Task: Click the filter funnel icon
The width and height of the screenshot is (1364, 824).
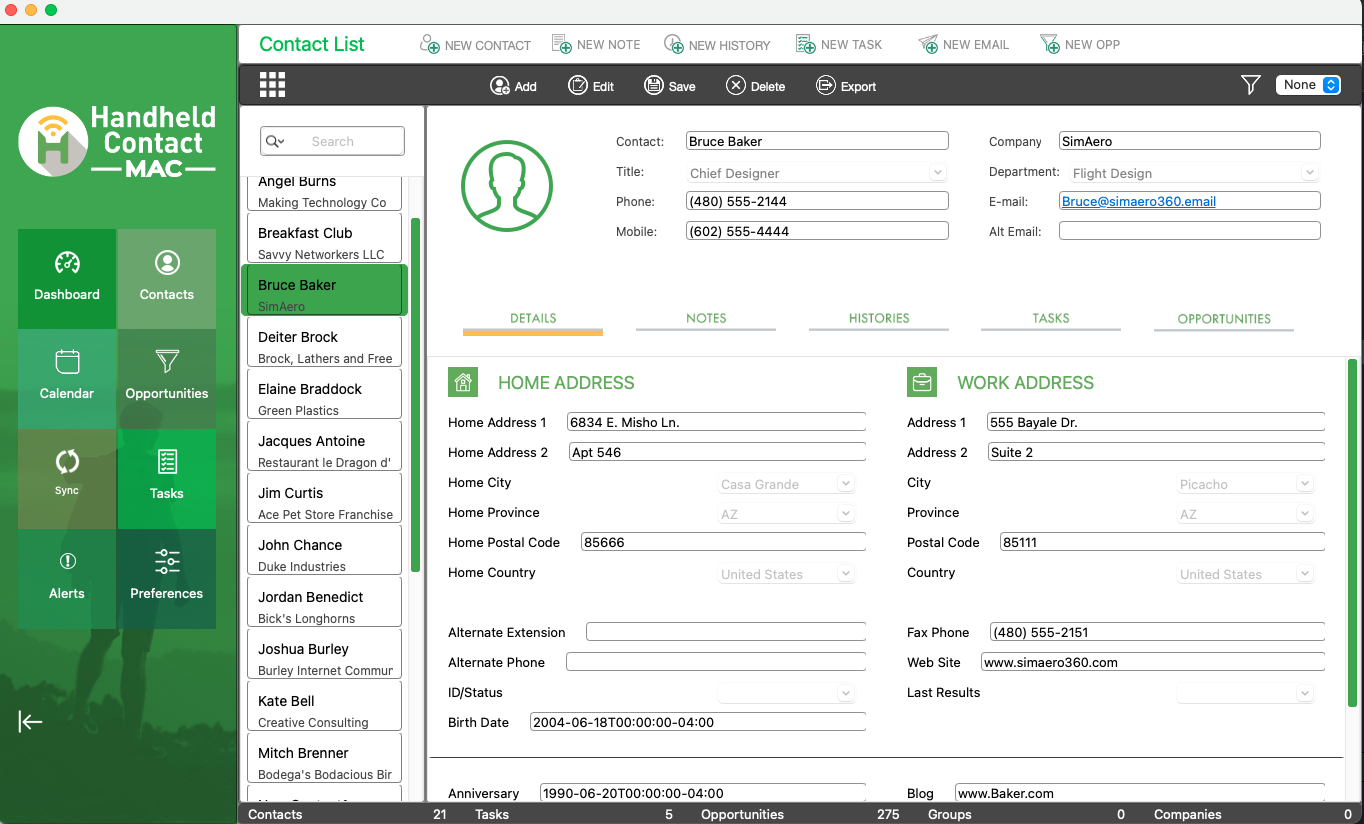Action: tap(1250, 85)
